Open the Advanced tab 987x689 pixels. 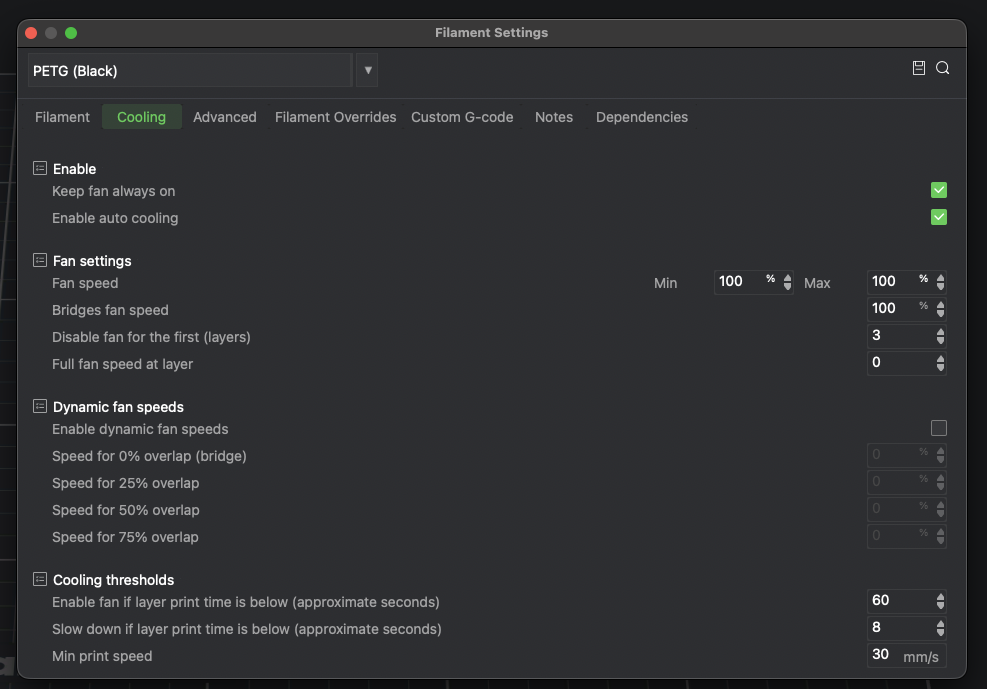[225, 117]
